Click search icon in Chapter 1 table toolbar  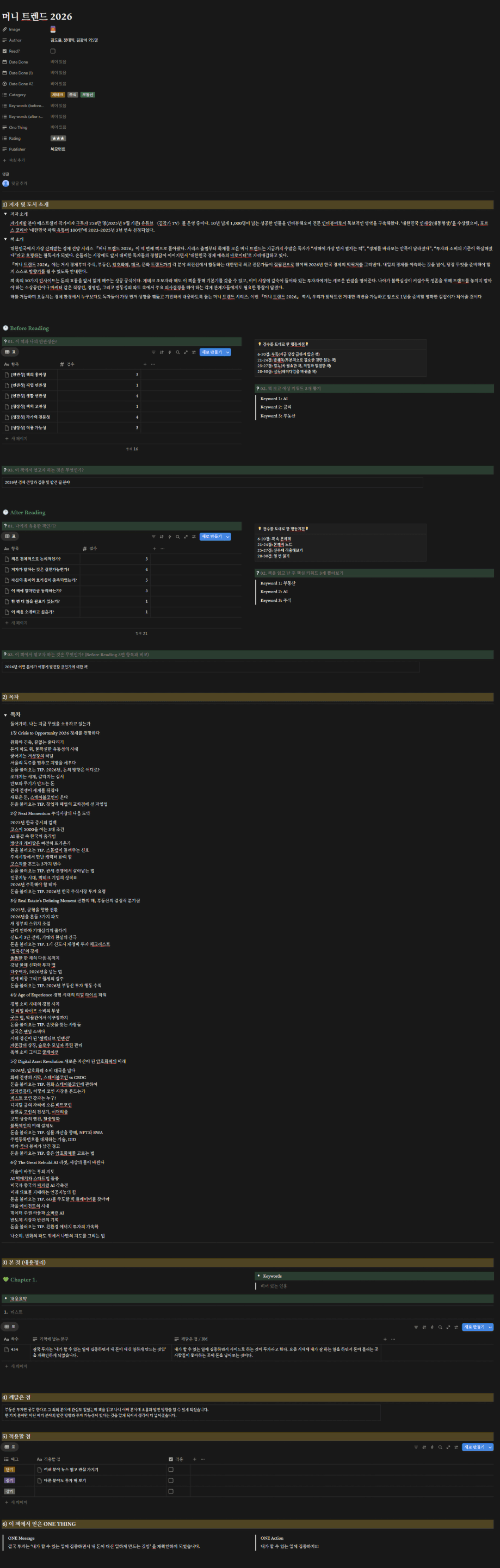click(440, 1327)
